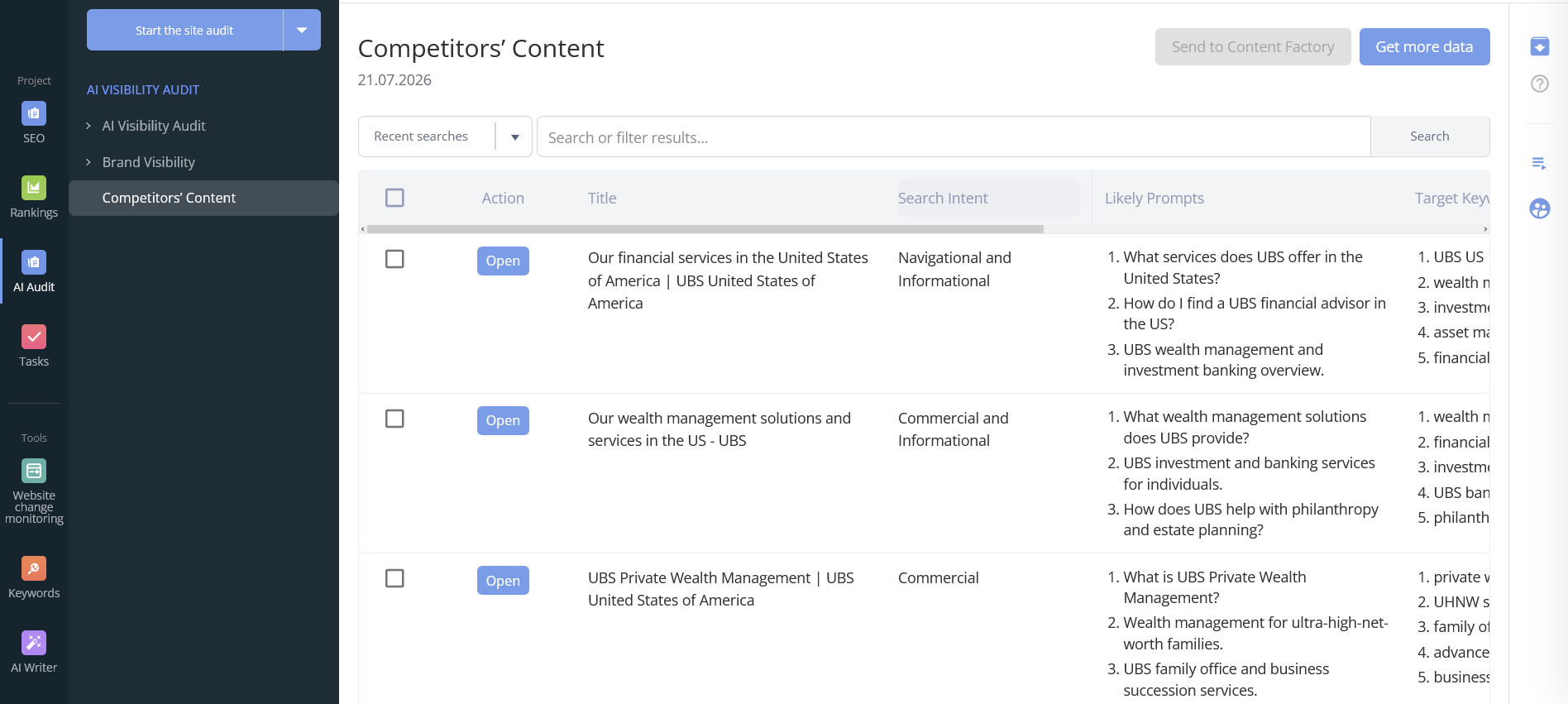Click the date 21.07.2026 text
This screenshot has width=1568, height=704.
394,80
